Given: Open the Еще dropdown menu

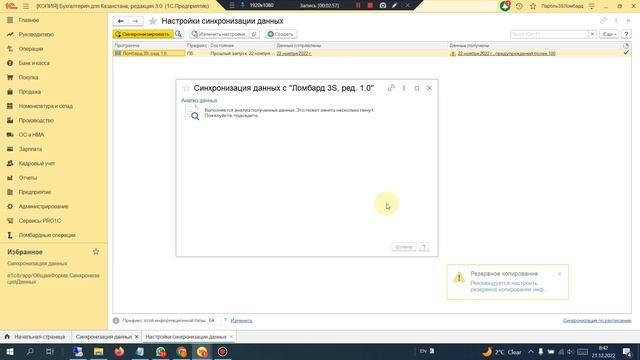Looking at the screenshot, I should coord(609,34).
